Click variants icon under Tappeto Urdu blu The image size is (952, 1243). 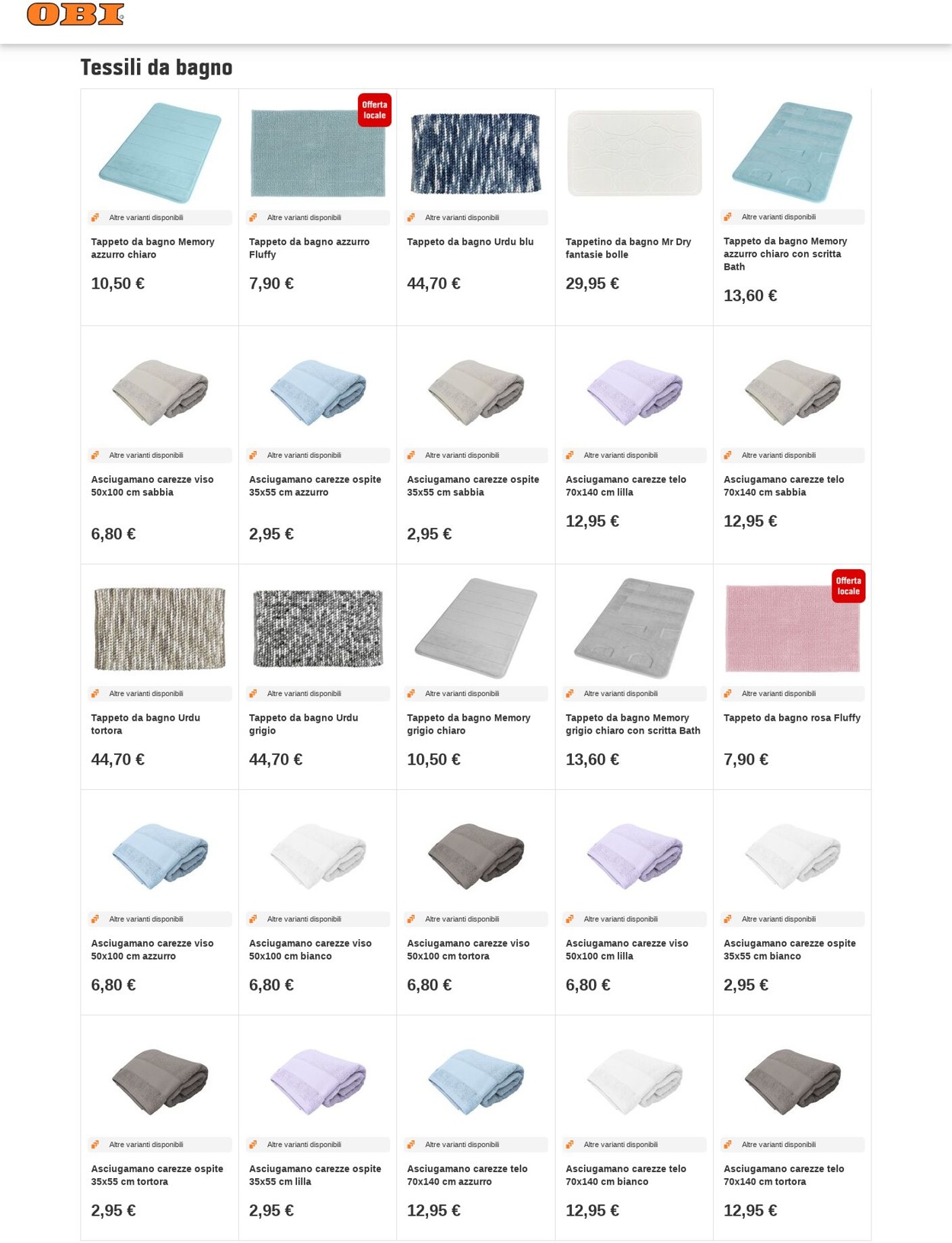tap(411, 218)
